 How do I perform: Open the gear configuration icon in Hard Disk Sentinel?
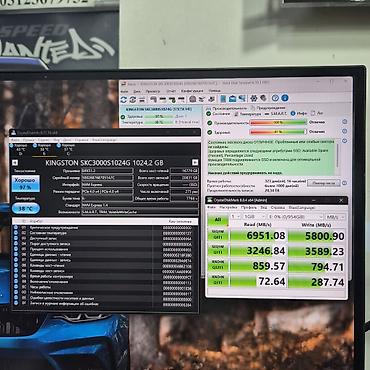click(254, 98)
